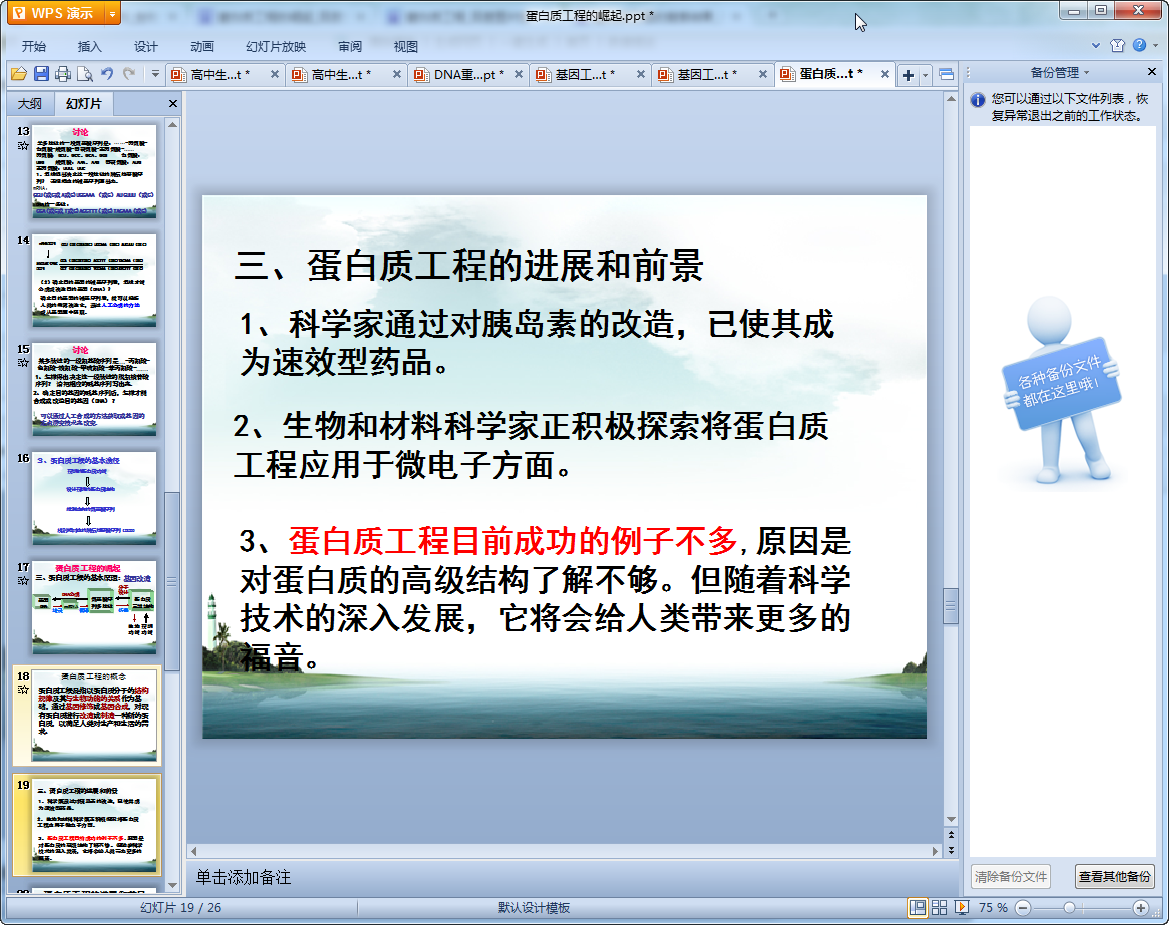Image resolution: width=1169 pixels, height=925 pixels.
Task: Expand the ribbon using the chevron icon
Action: coord(1096,45)
